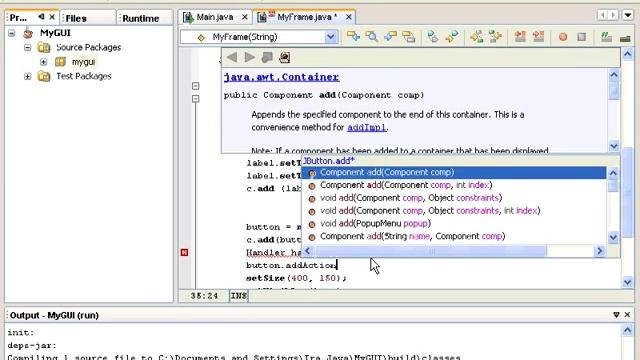640x360 pixels.
Task: Close the MyFrame.java editor tab
Action: pyautogui.click(x=349, y=17)
